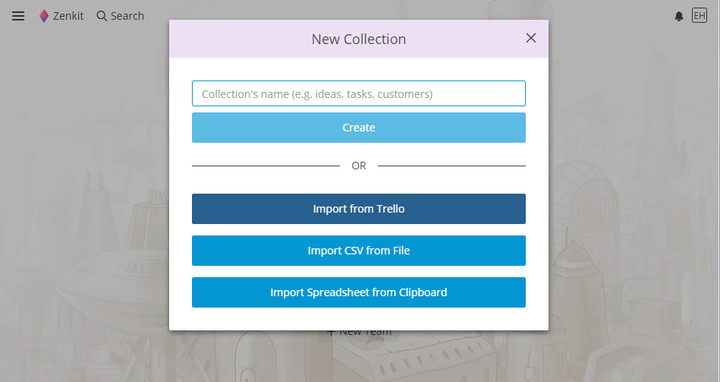Close the New Collection dialog
Image resolution: width=720 pixels, height=382 pixels.
tap(531, 38)
